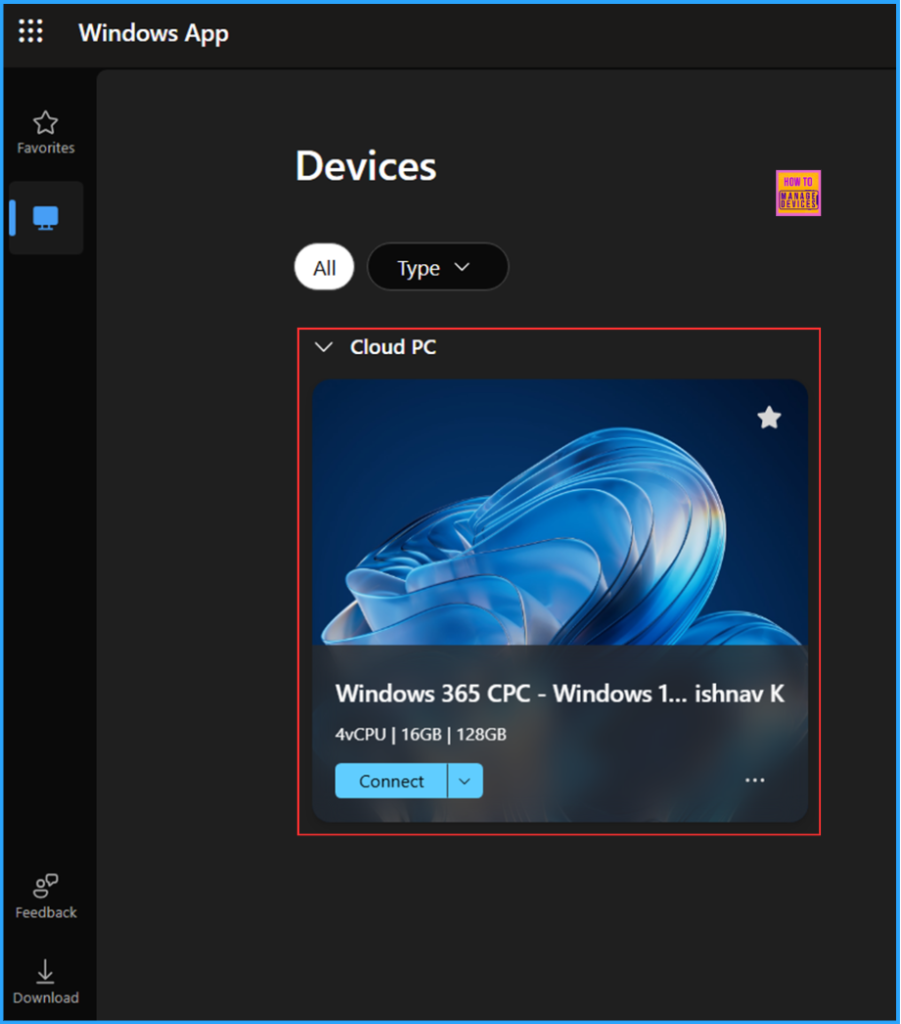Screen dimensions: 901x1024
Task: Click the Windows 365 CPC device name
Action: [x=560, y=694]
